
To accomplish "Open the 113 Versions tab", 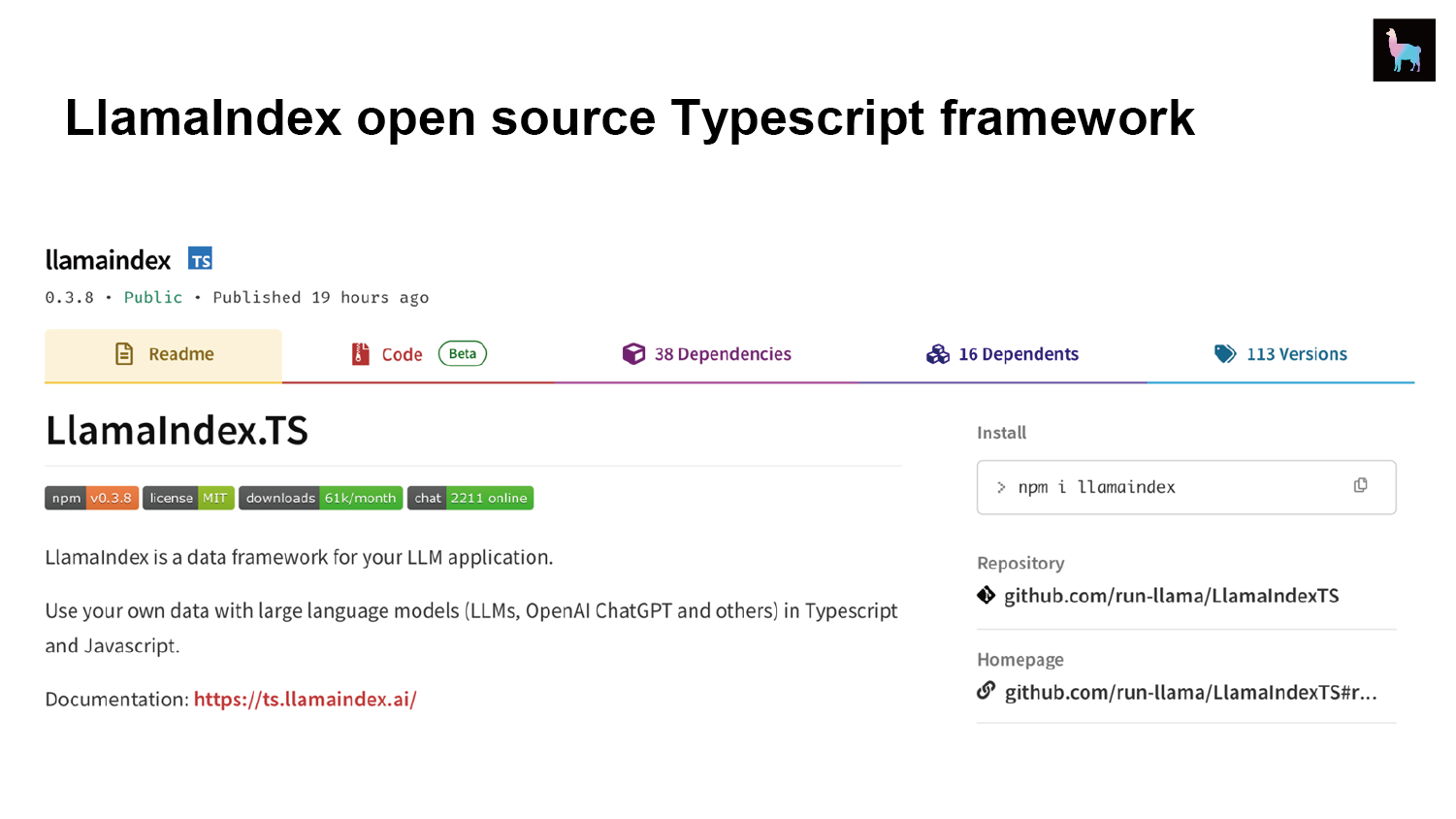I will pos(1280,355).
